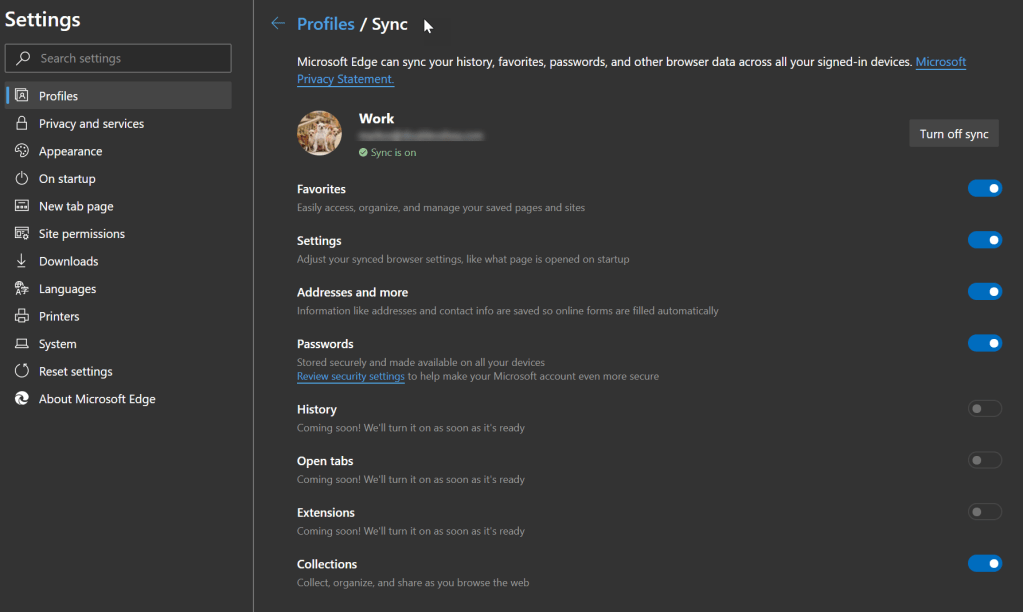This screenshot has height=612, width=1023.
Task: Open Site permissions settings section
Action: 81,234
